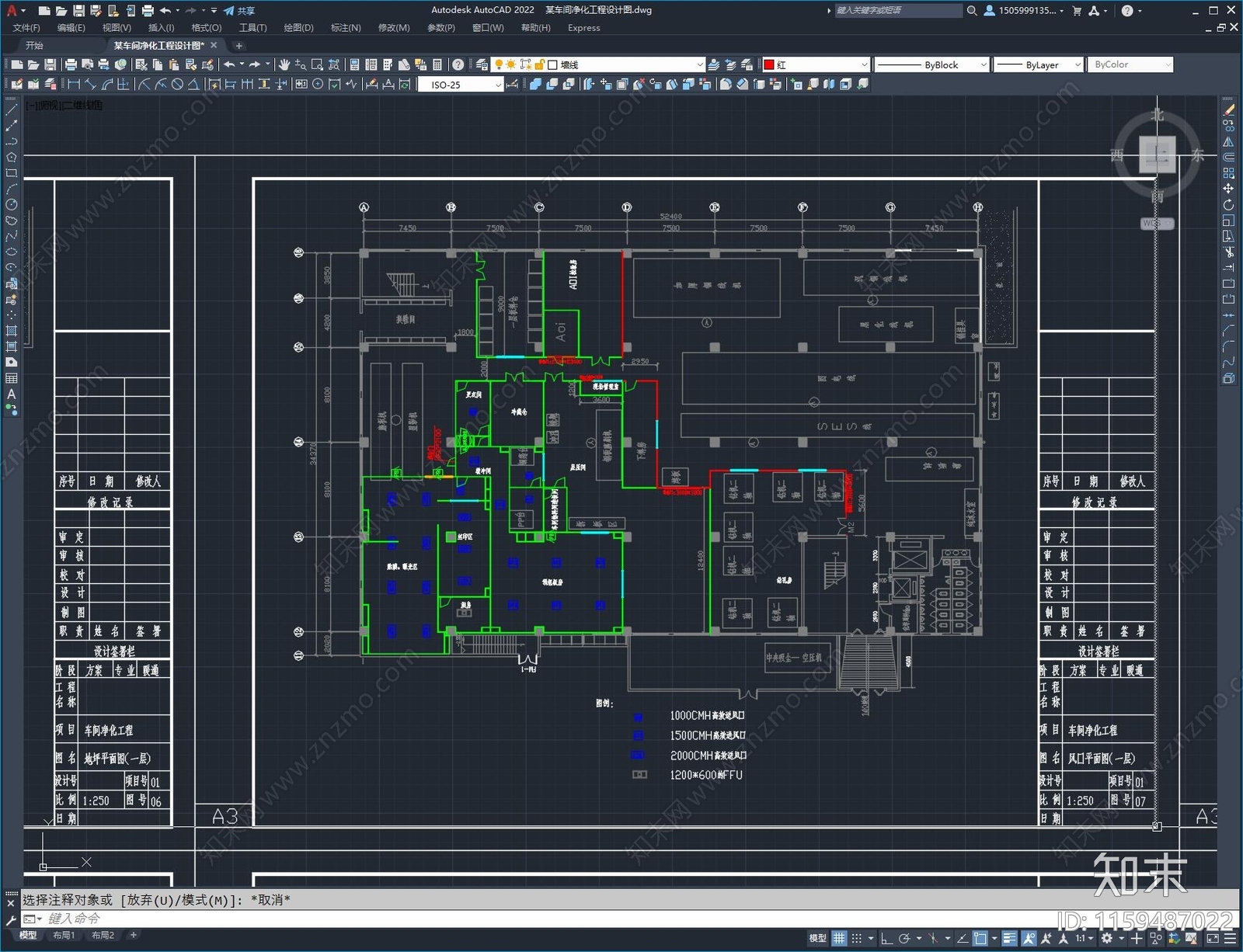Select the Trim tool in modify toolbar
The image size is (1243, 952).
pos(1228,252)
